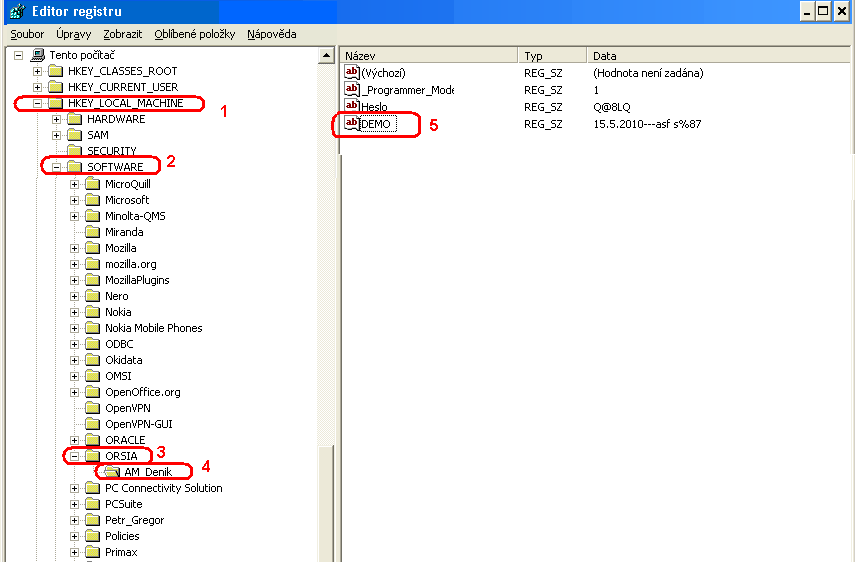Select the Okidata key label
855x562 pixels.
click(124, 360)
